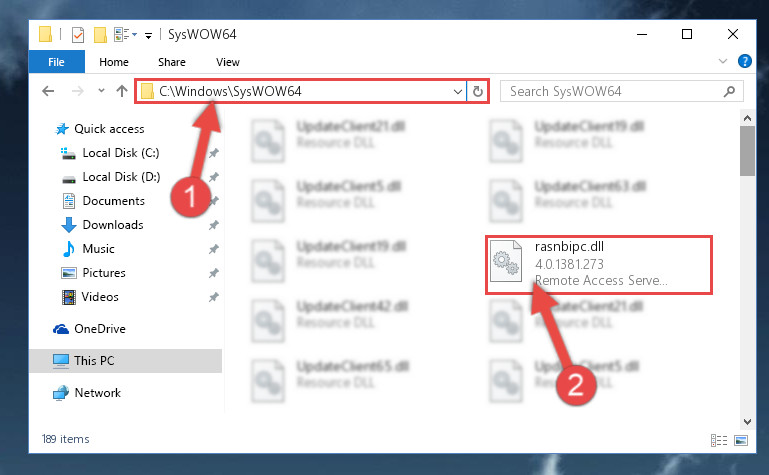
Task: Switch to the View ribbon tab
Action: pos(228,62)
